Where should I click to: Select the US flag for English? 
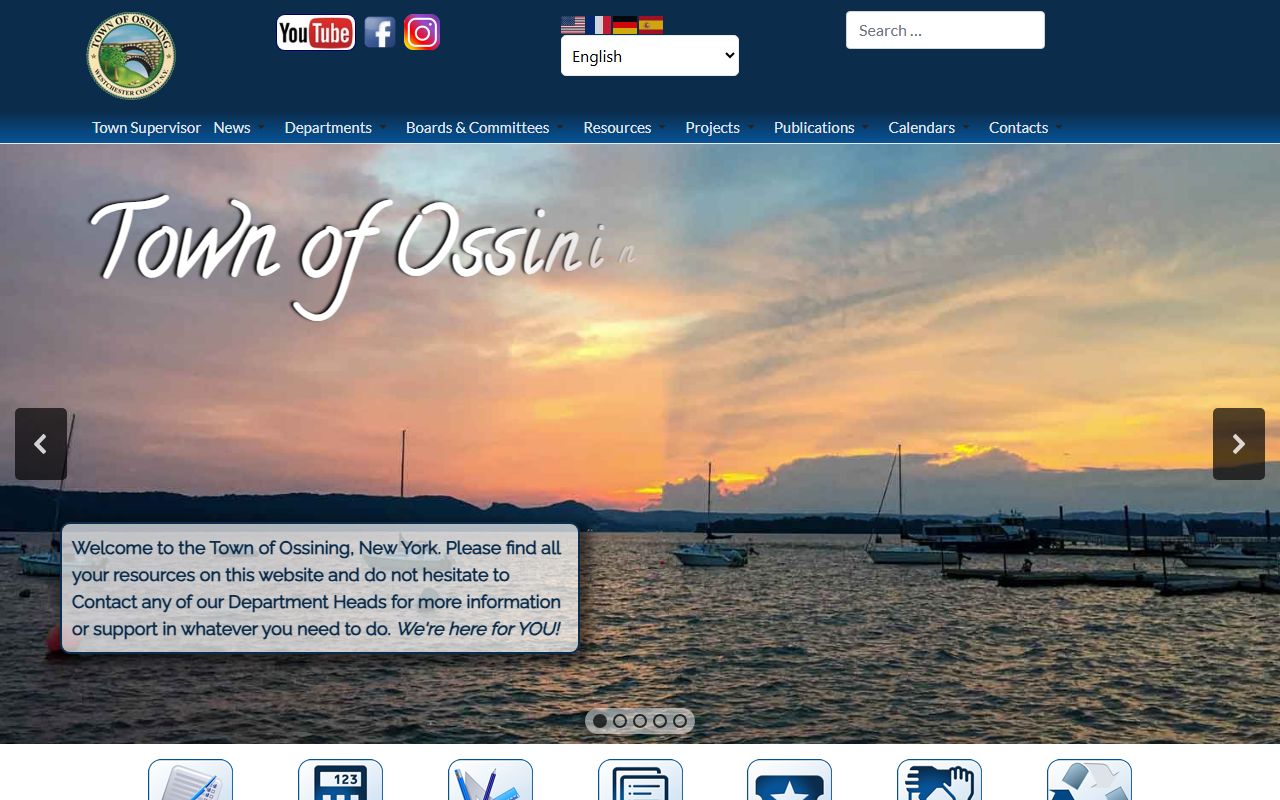(x=573, y=25)
